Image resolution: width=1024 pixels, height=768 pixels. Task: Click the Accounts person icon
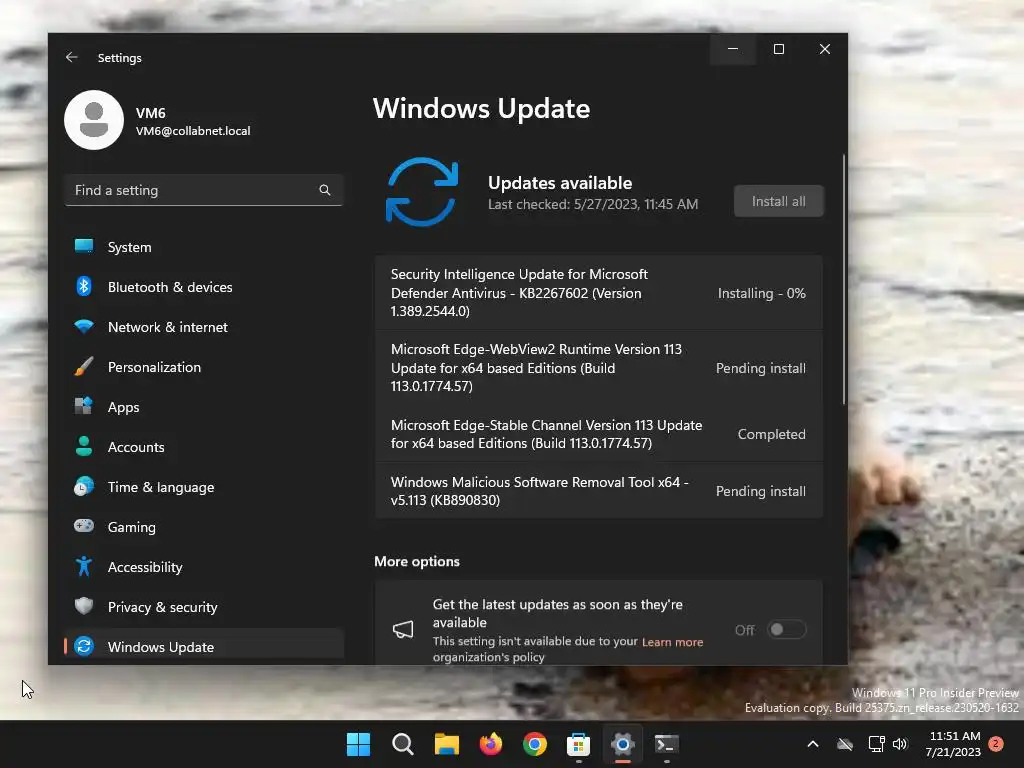84,446
